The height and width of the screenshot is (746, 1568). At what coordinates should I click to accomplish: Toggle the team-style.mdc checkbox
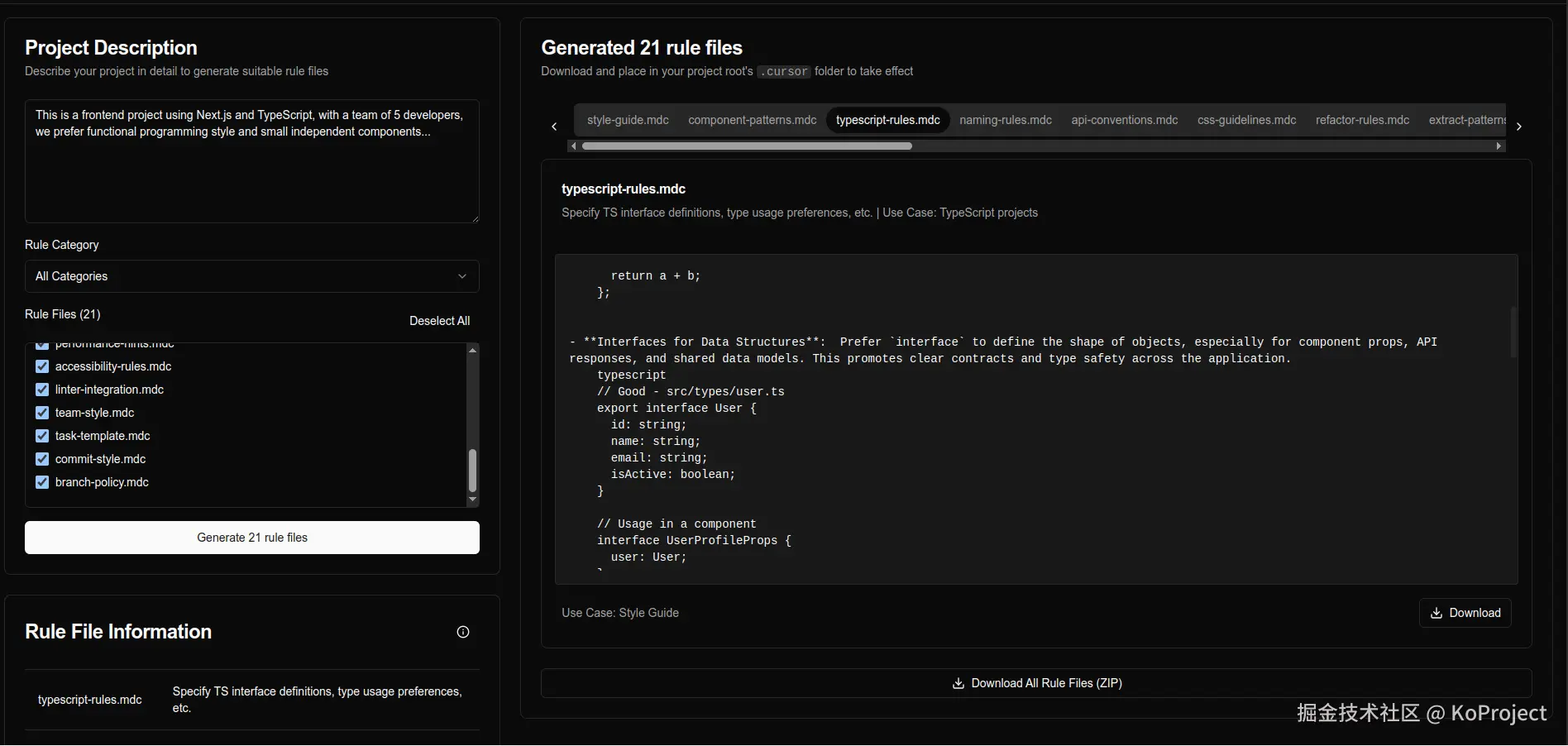(42, 413)
